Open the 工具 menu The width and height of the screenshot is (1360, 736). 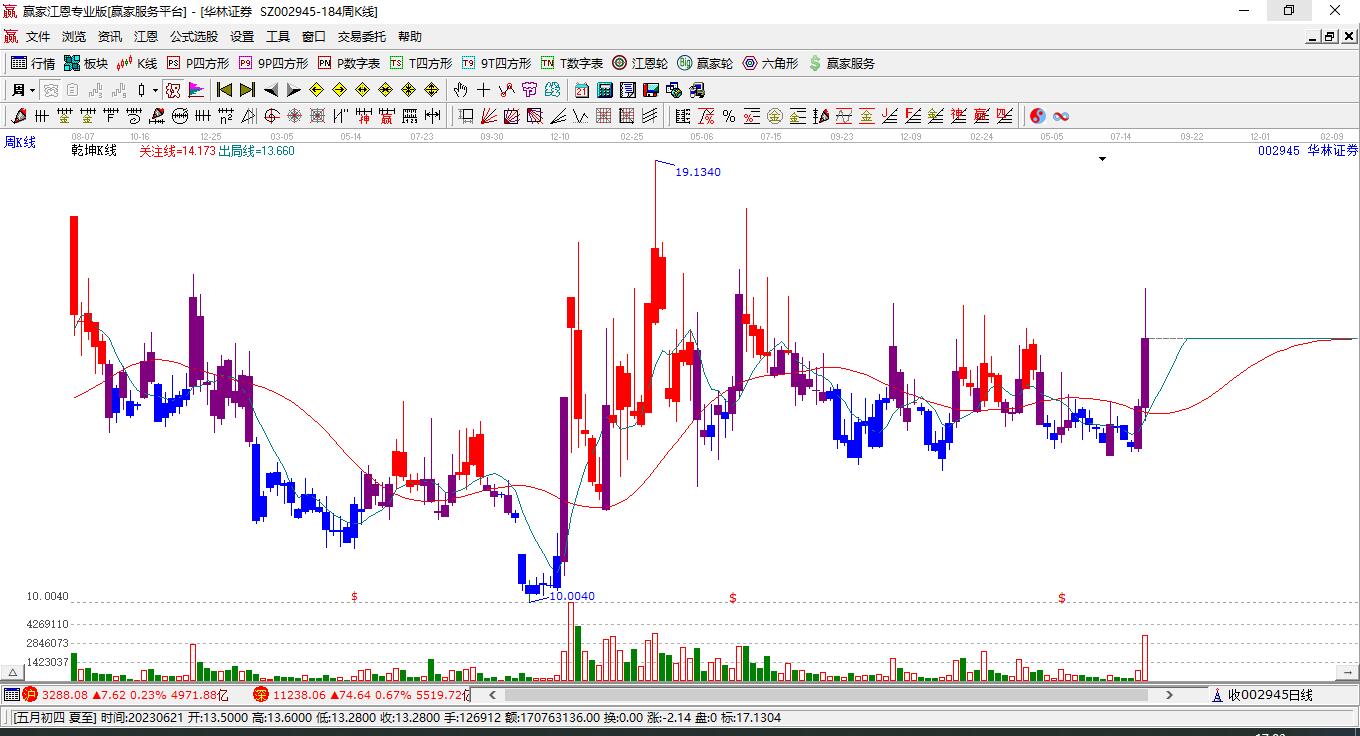pyautogui.click(x=278, y=37)
